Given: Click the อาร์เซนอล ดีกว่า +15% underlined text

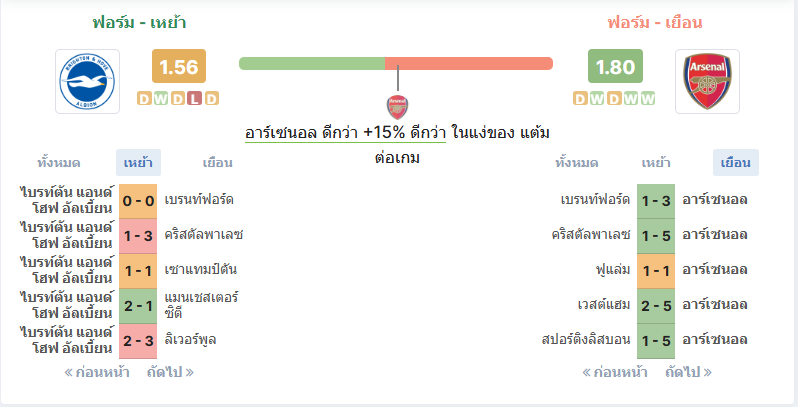Looking at the screenshot, I should 345,133.
